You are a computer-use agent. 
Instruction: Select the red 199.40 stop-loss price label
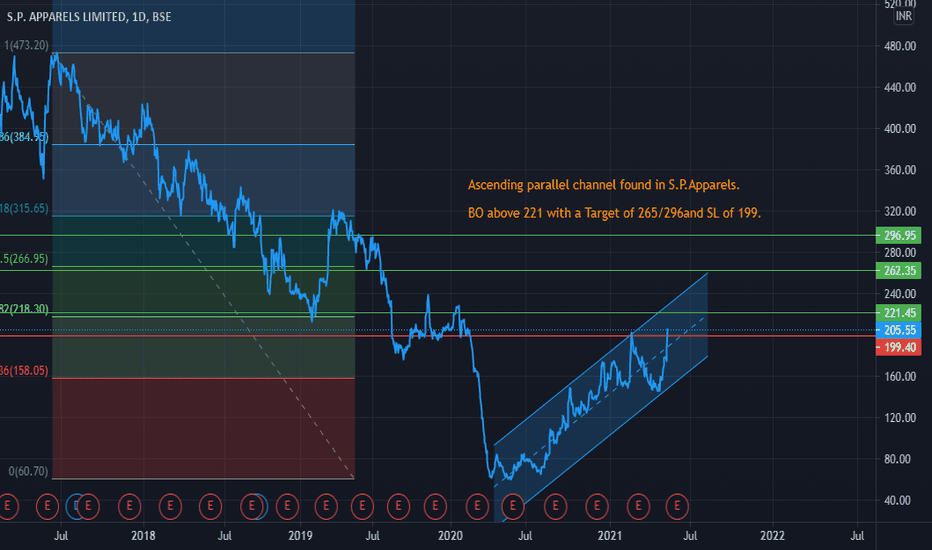[x=899, y=347]
